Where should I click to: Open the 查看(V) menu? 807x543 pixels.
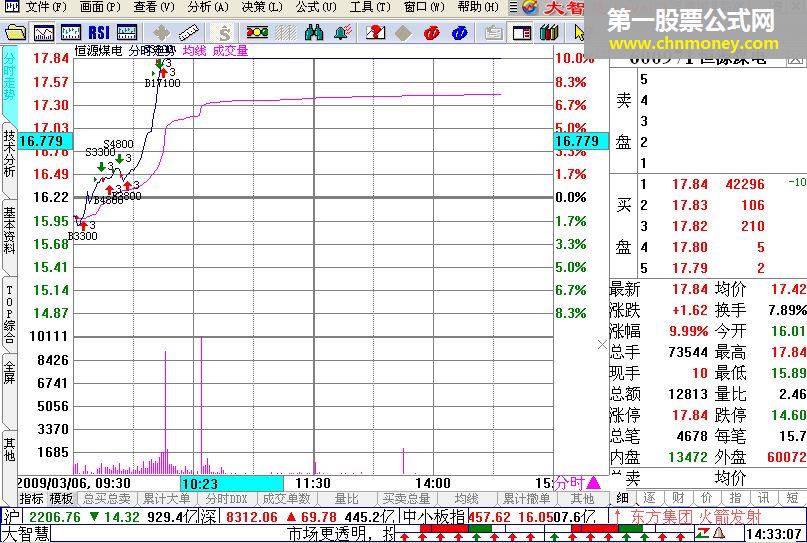(154, 7)
